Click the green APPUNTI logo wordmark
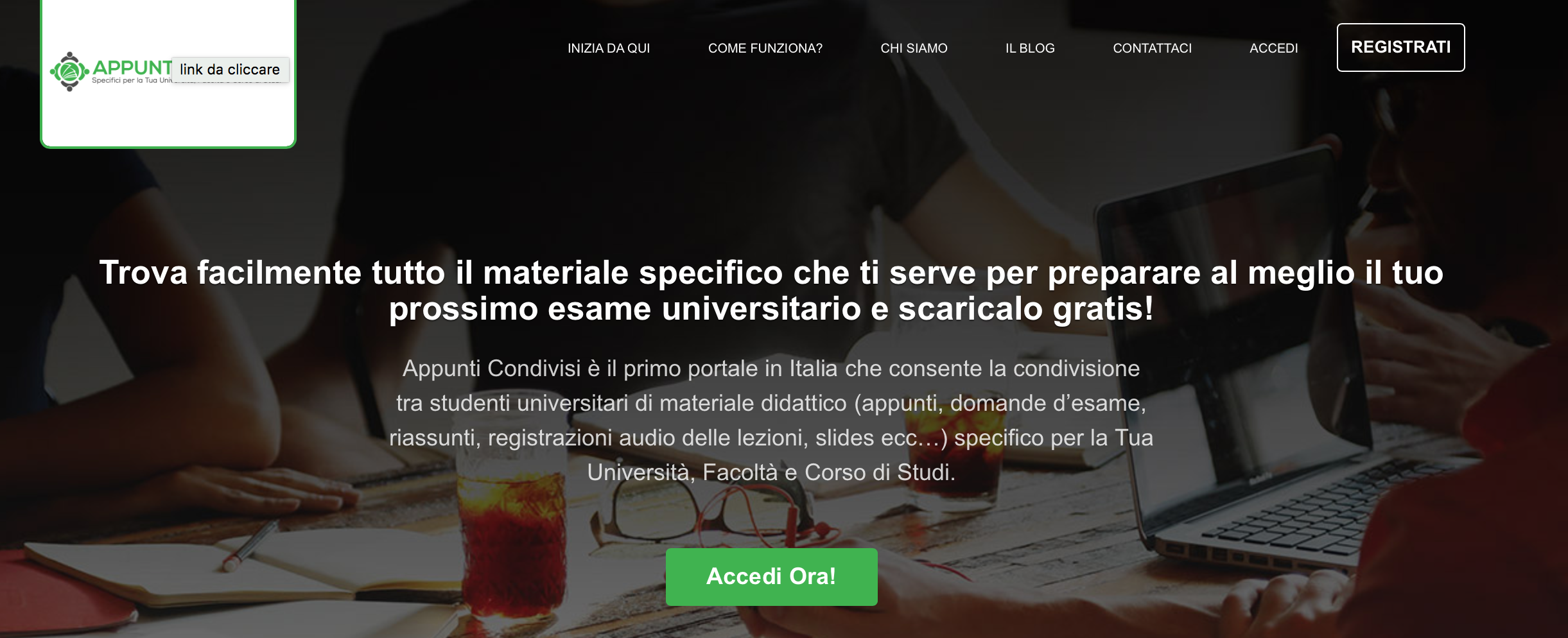Screen dimensions: 1568x638 132,67
